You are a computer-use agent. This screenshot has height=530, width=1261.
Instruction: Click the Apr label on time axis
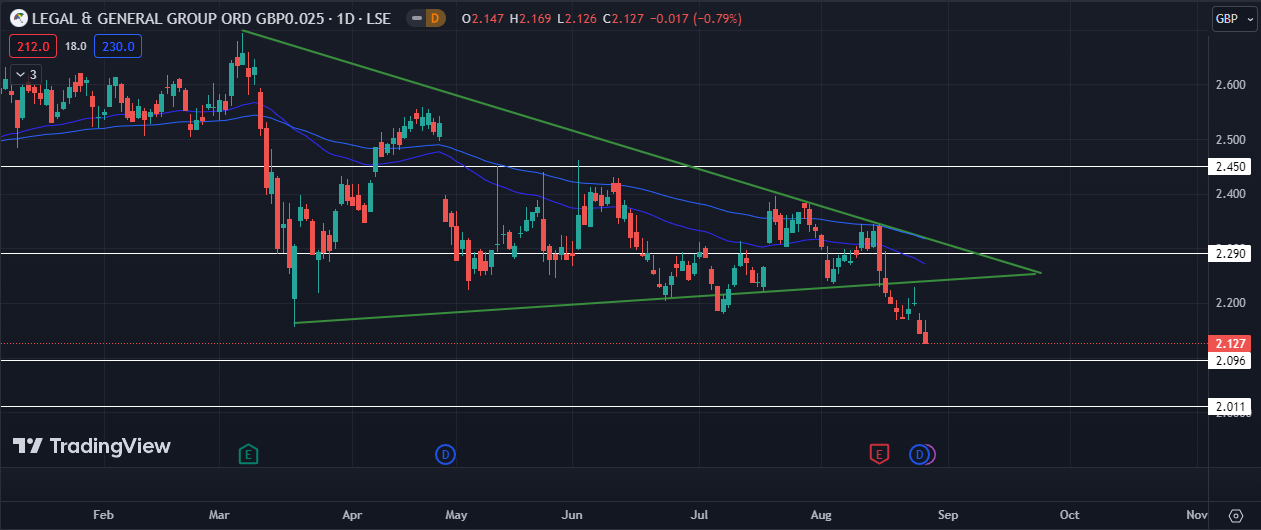(x=351, y=515)
